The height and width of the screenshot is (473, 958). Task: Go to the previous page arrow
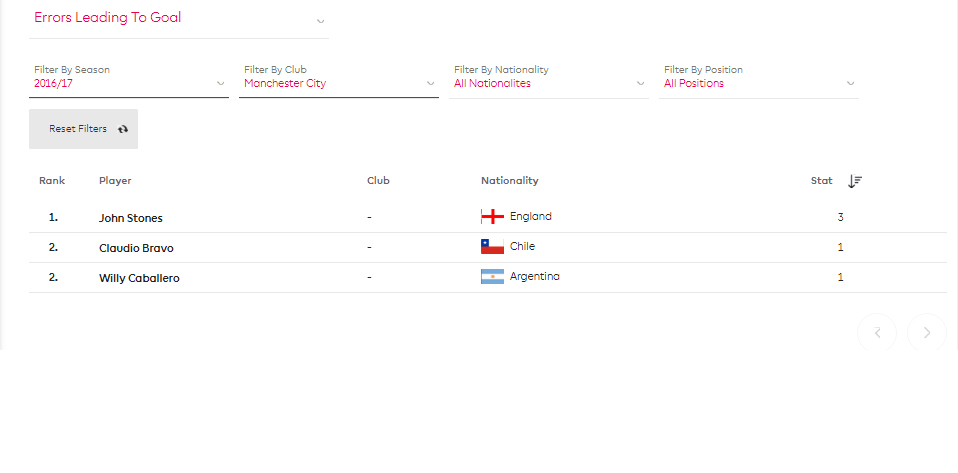pyautogui.click(x=877, y=332)
